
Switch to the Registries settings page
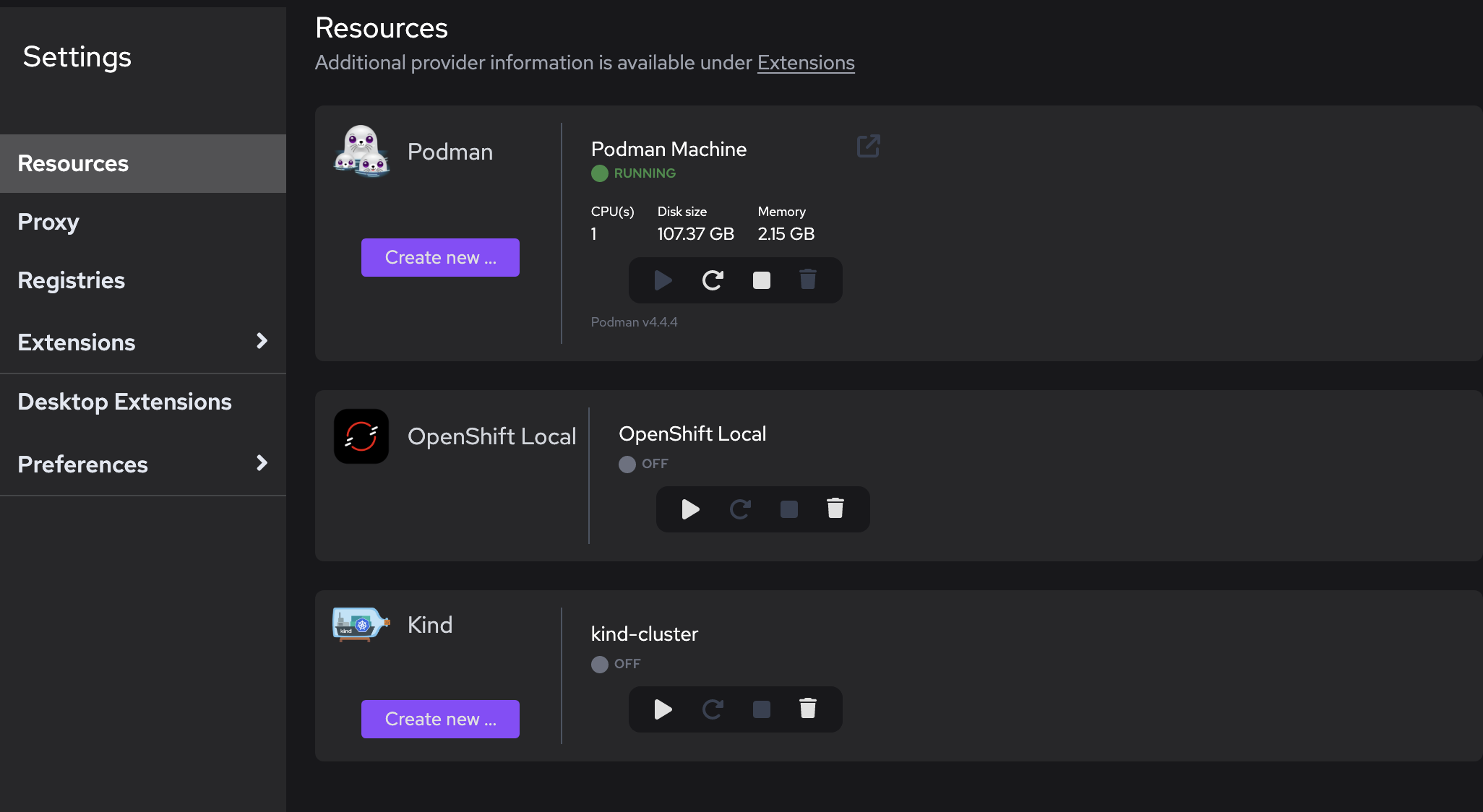[71, 280]
